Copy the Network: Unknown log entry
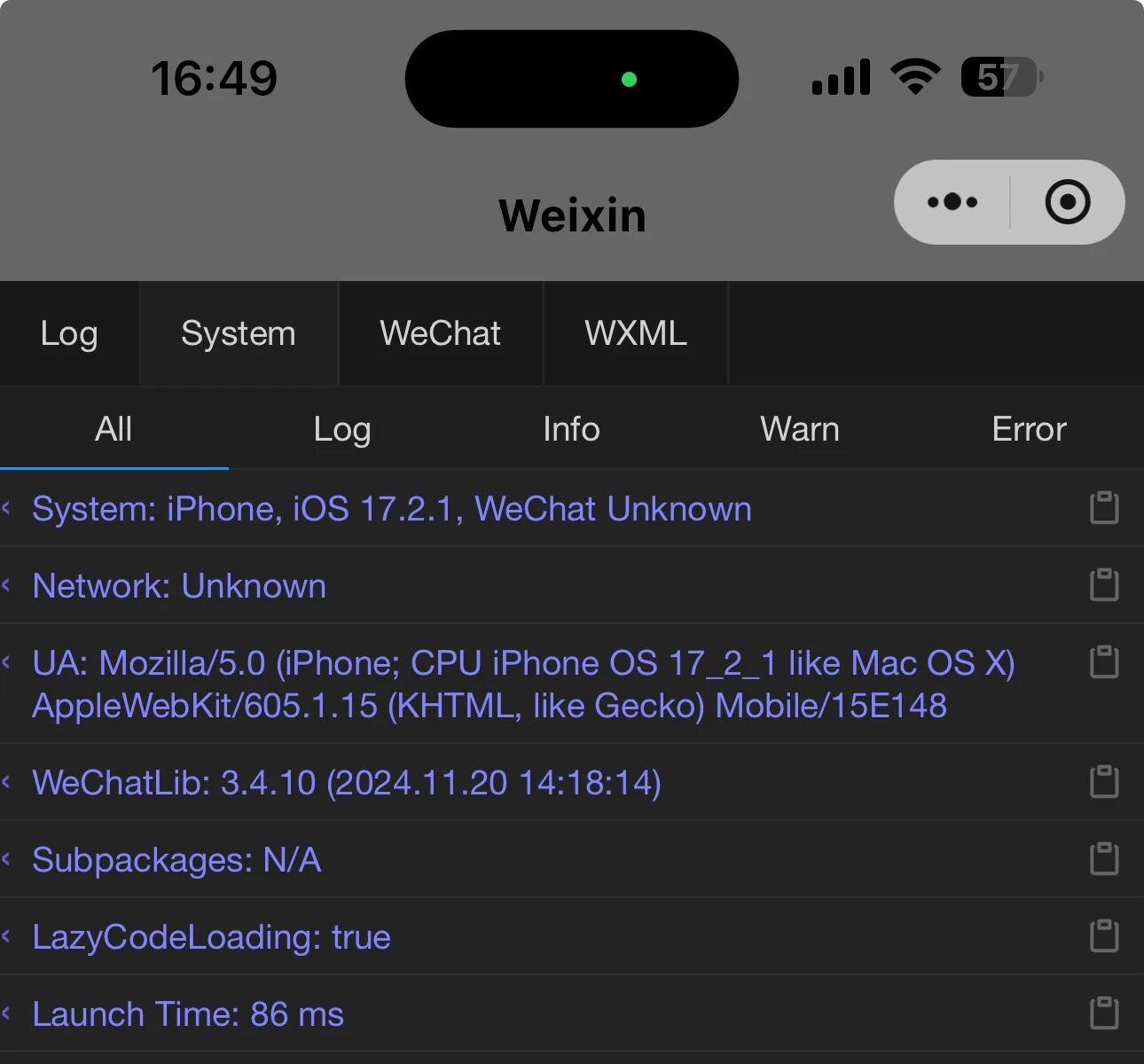The height and width of the screenshot is (1064, 1144). point(1103,585)
